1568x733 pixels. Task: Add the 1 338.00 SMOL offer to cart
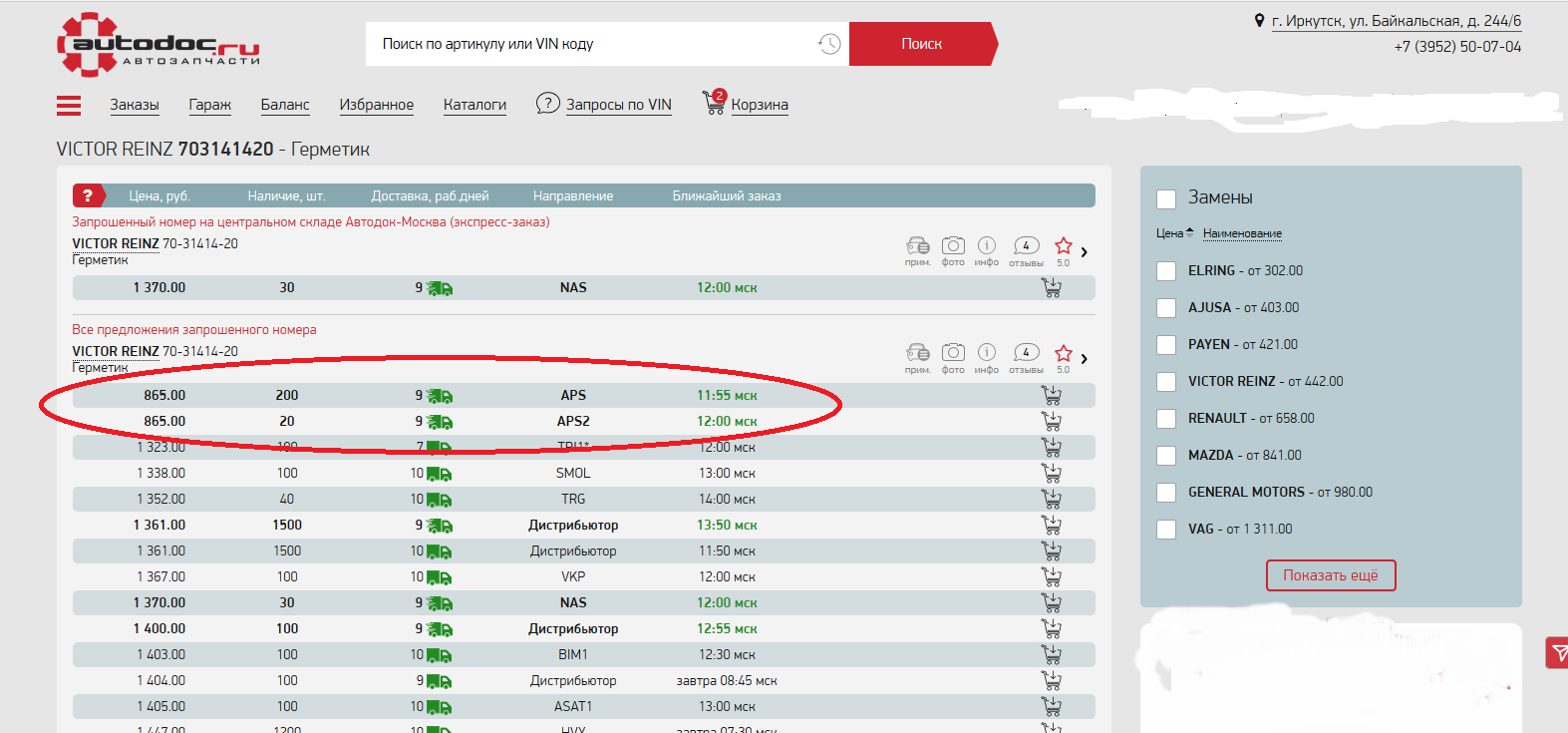click(x=1051, y=473)
